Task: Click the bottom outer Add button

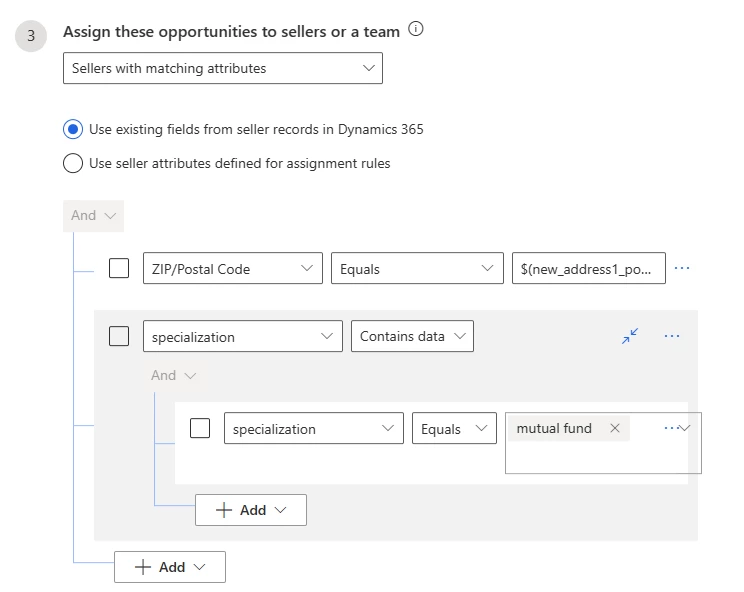Action: [x=169, y=567]
